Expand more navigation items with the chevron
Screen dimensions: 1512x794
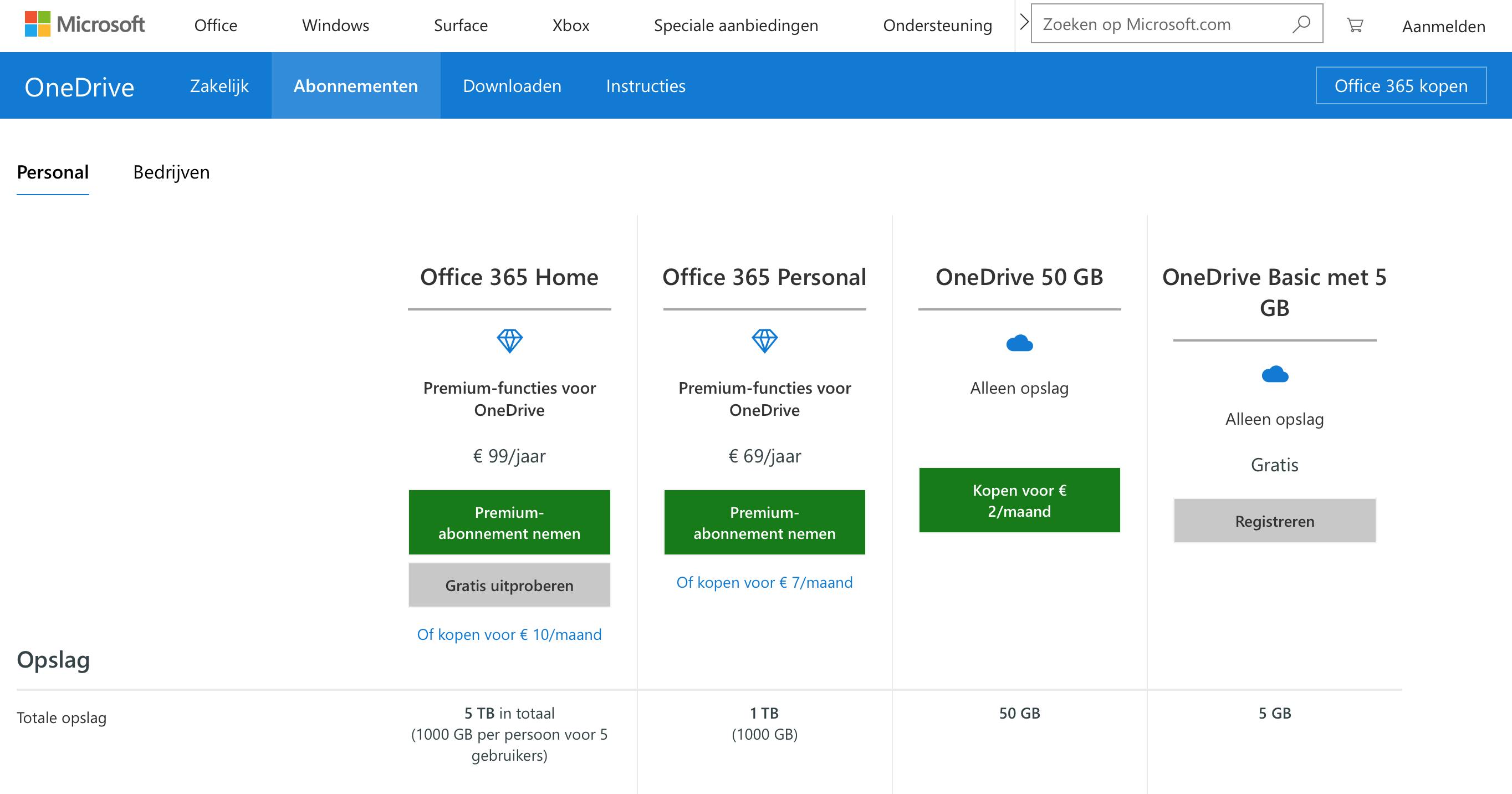coord(1024,22)
